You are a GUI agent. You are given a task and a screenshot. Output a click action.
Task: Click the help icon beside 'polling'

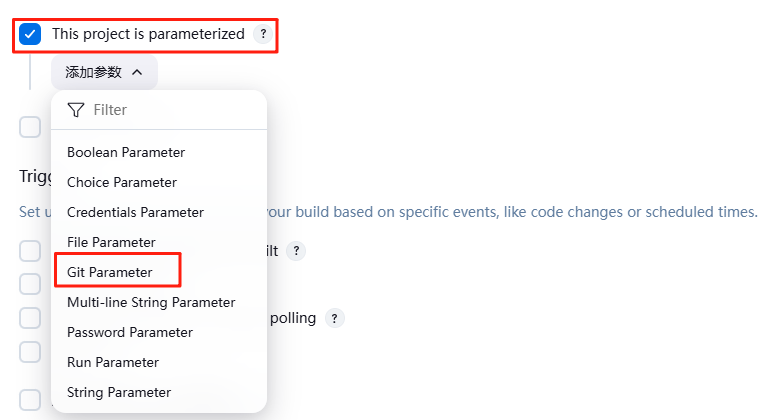pyautogui.click(x=335, y=319)
